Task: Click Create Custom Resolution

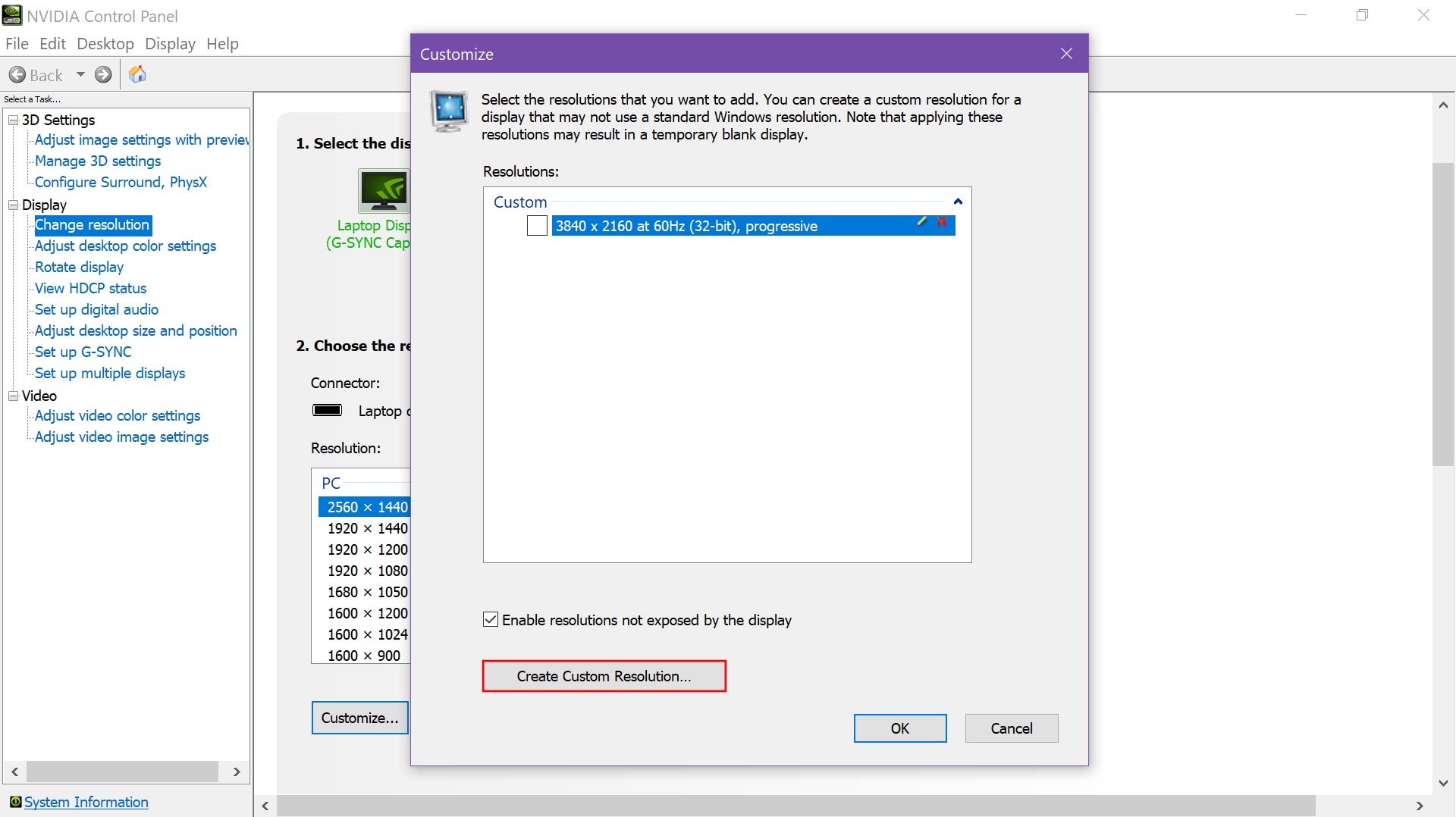Action: click(x=604, y=676)
